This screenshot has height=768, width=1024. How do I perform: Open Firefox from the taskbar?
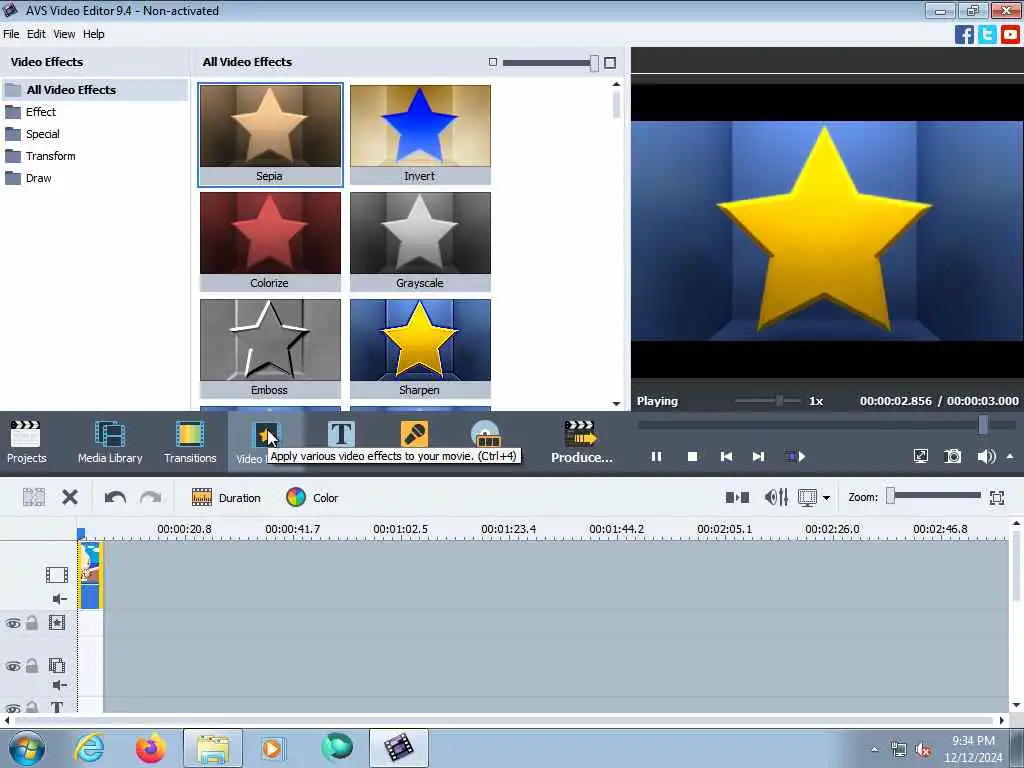151,748
